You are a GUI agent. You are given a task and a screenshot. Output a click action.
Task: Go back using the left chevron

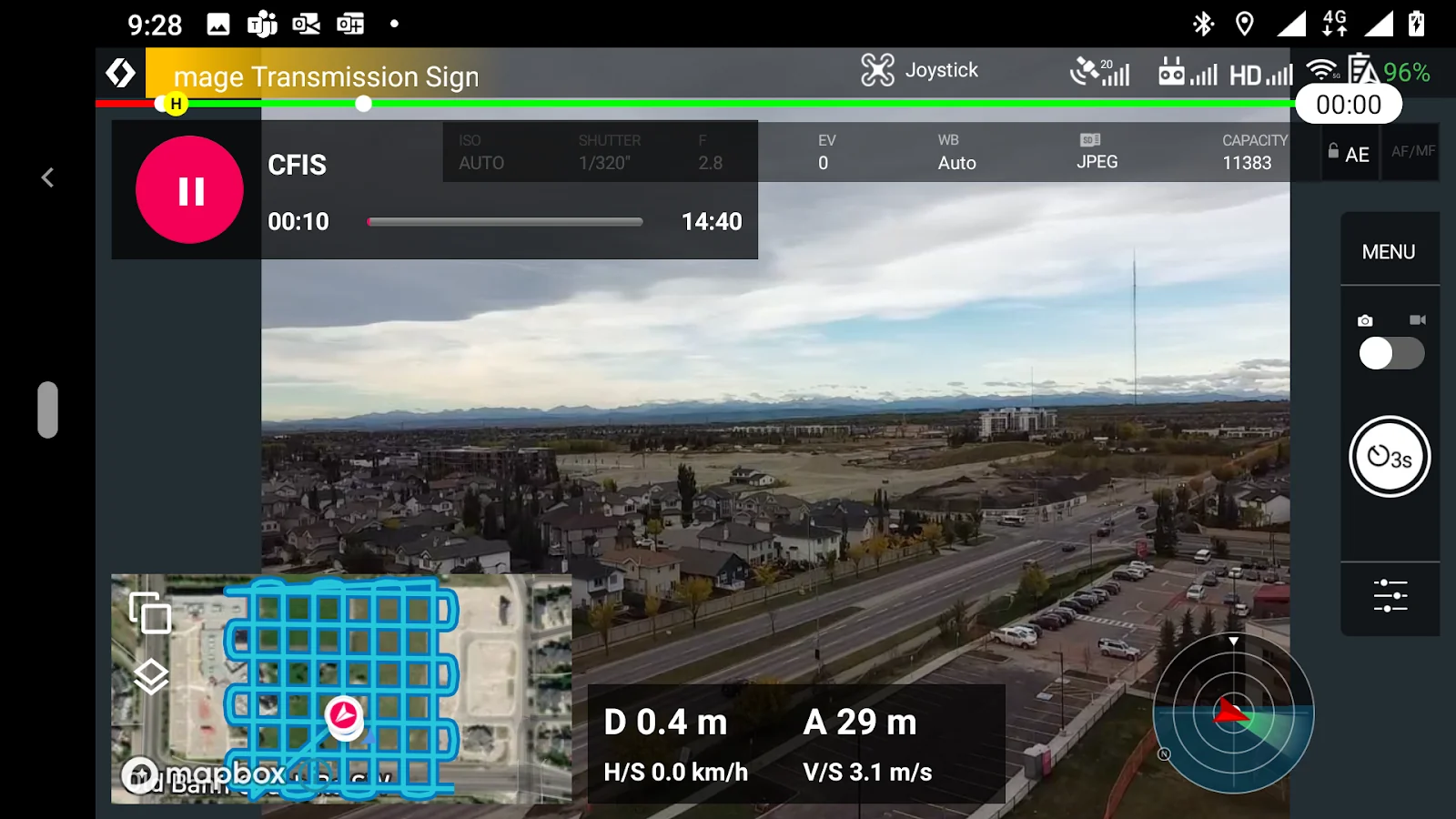click(48, 177)
